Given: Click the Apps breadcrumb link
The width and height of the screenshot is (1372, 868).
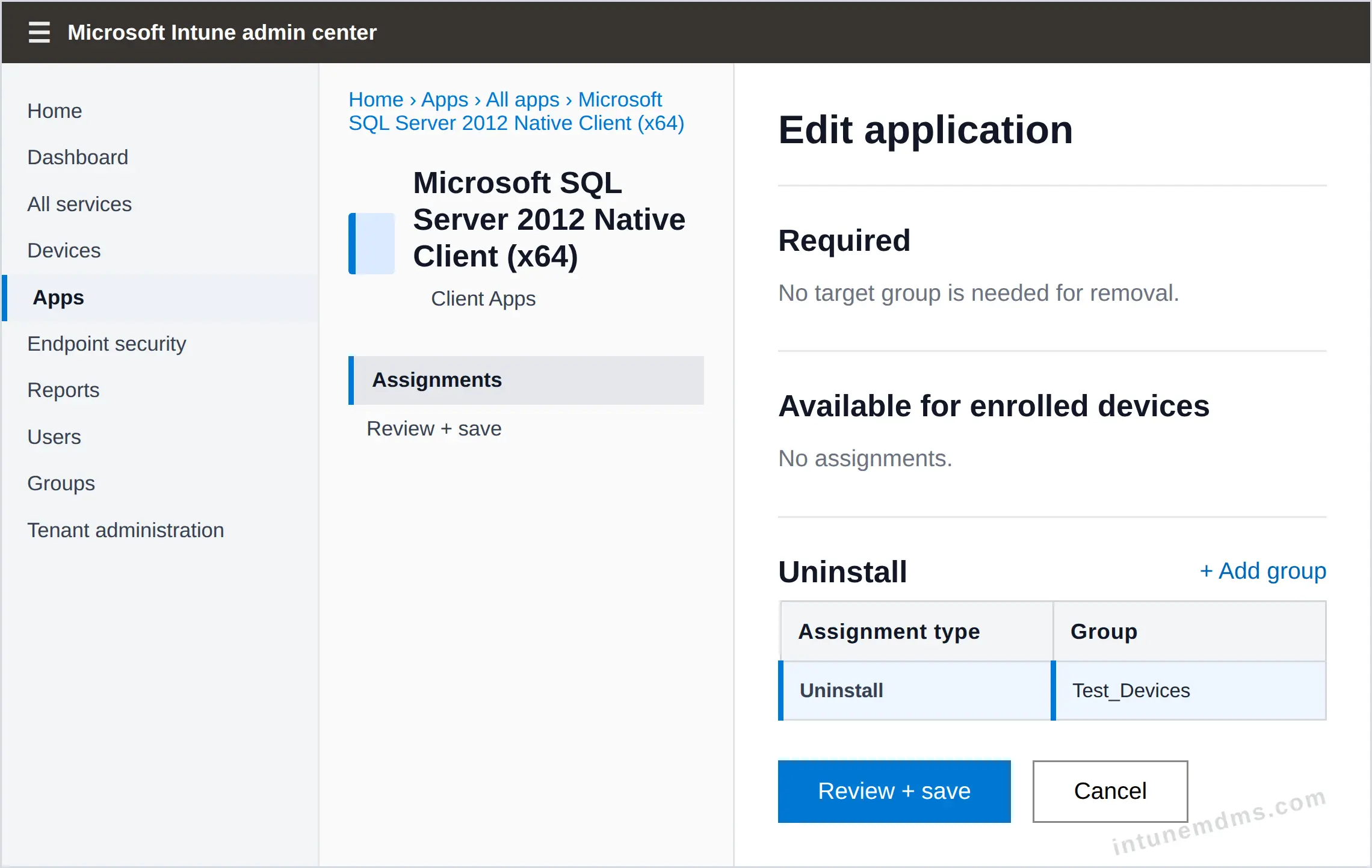Looking at the screenshot, I should click(445, 99).
